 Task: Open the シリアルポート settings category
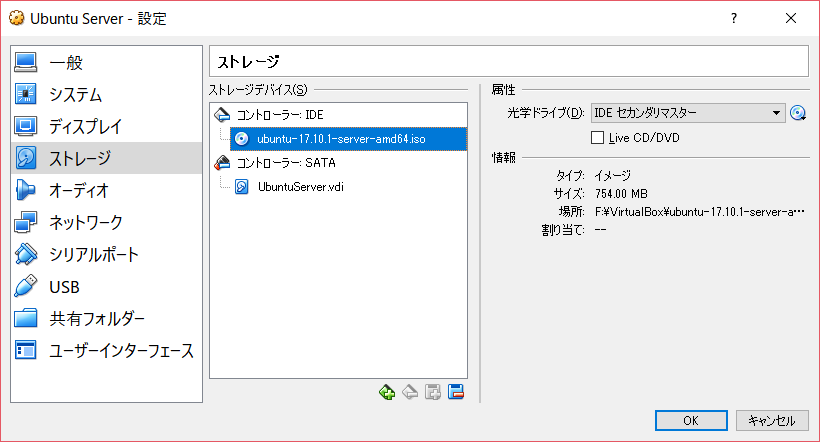[x=106, y=255]
